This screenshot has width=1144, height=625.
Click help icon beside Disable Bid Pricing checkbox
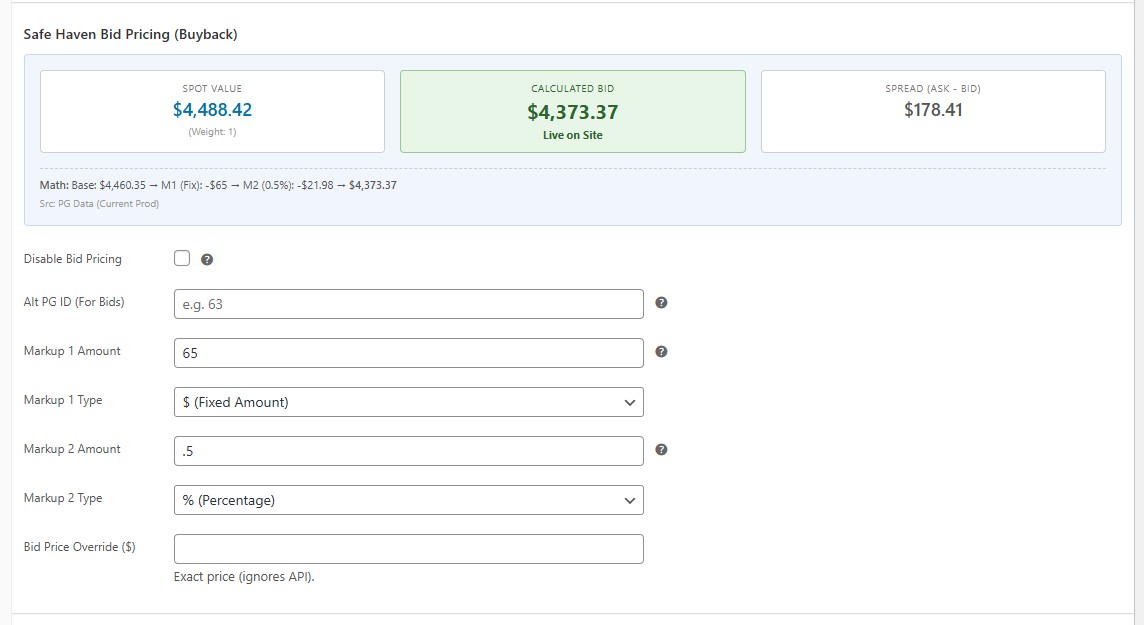point(207,260)
